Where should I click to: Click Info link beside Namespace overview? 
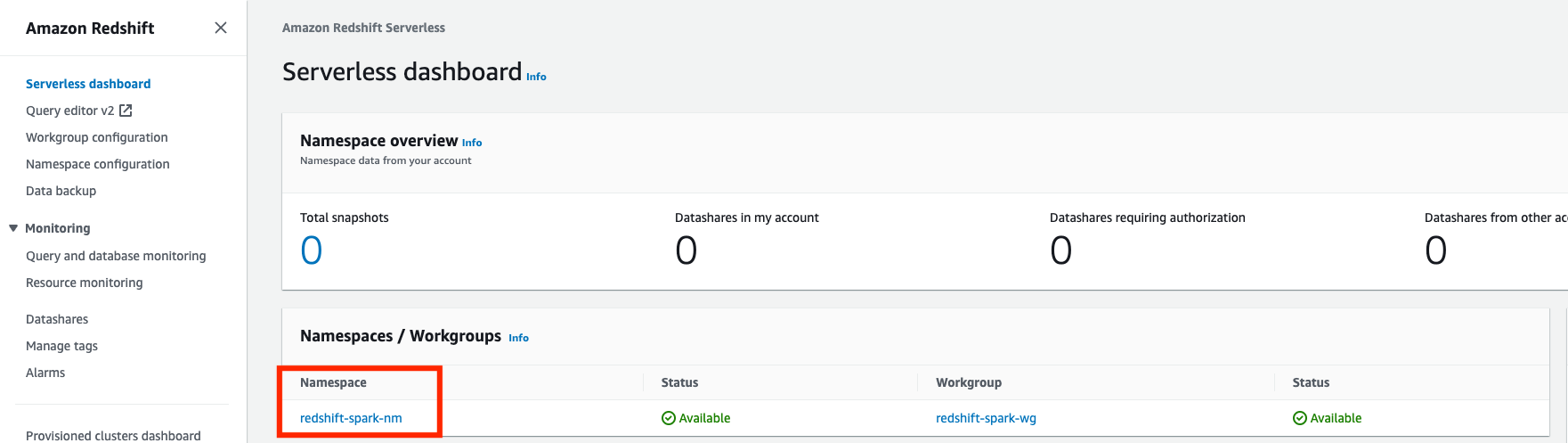pos(472,143)
